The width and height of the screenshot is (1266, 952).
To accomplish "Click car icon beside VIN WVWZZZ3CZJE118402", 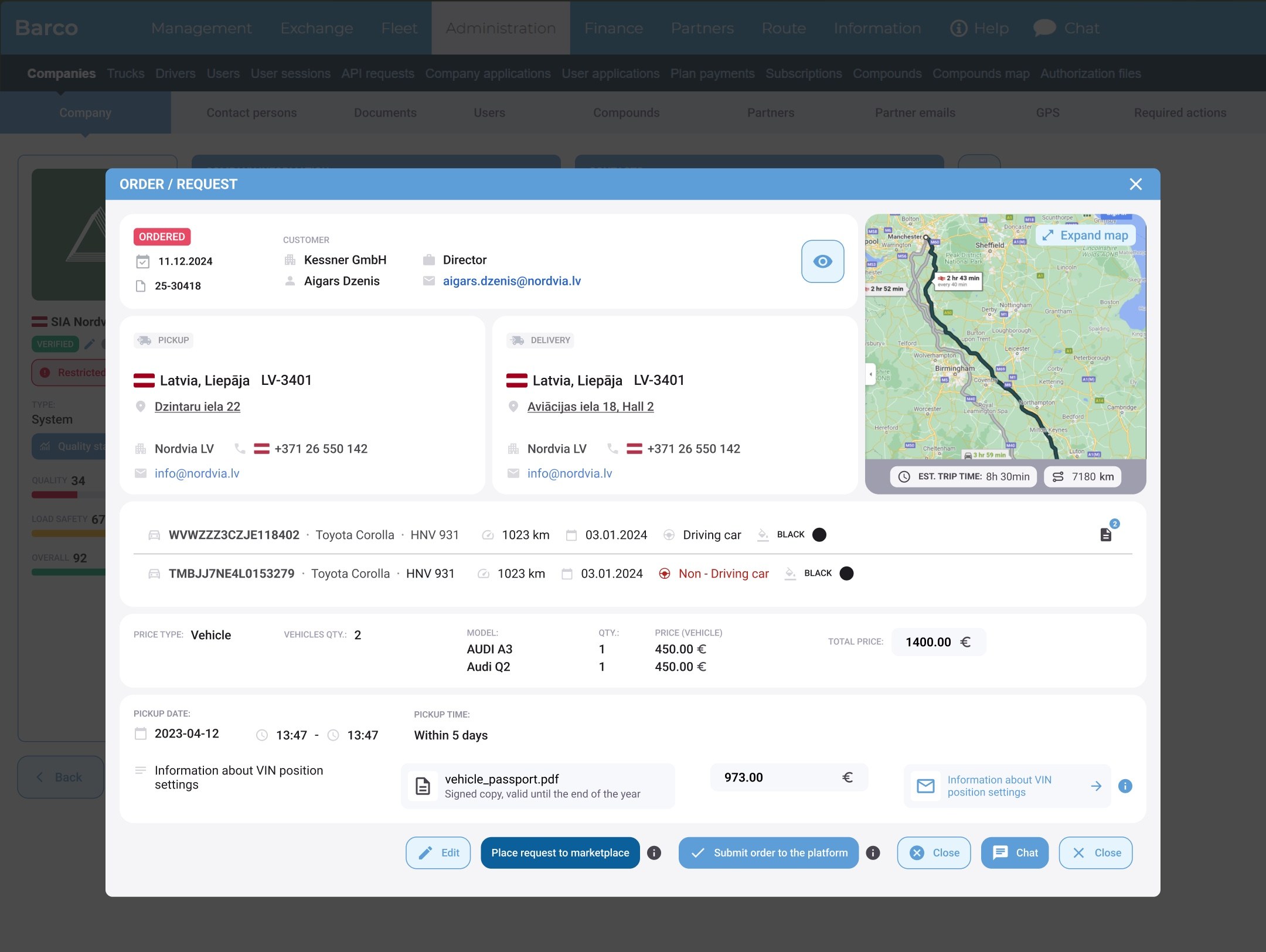I will (154, 535).
